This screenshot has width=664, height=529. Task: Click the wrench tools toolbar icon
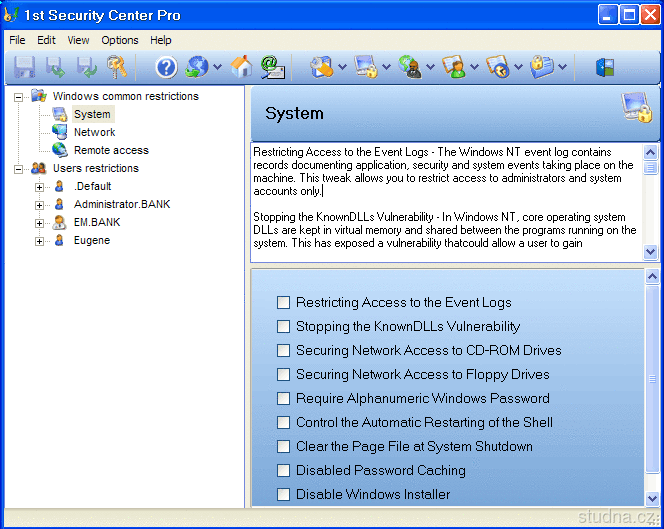click(322, 67)
